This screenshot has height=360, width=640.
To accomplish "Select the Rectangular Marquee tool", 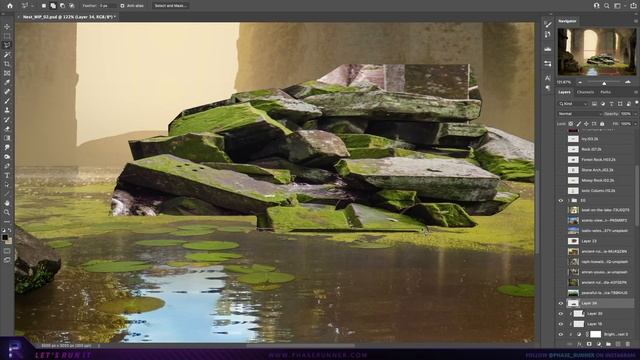I will 7,36.
